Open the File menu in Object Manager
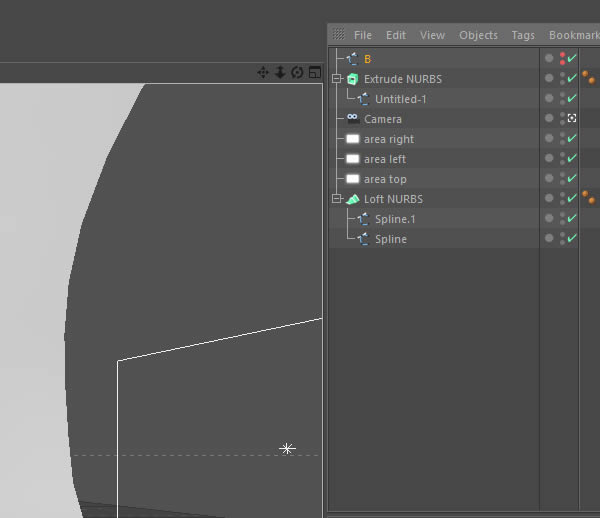 (x=363, y=35)
